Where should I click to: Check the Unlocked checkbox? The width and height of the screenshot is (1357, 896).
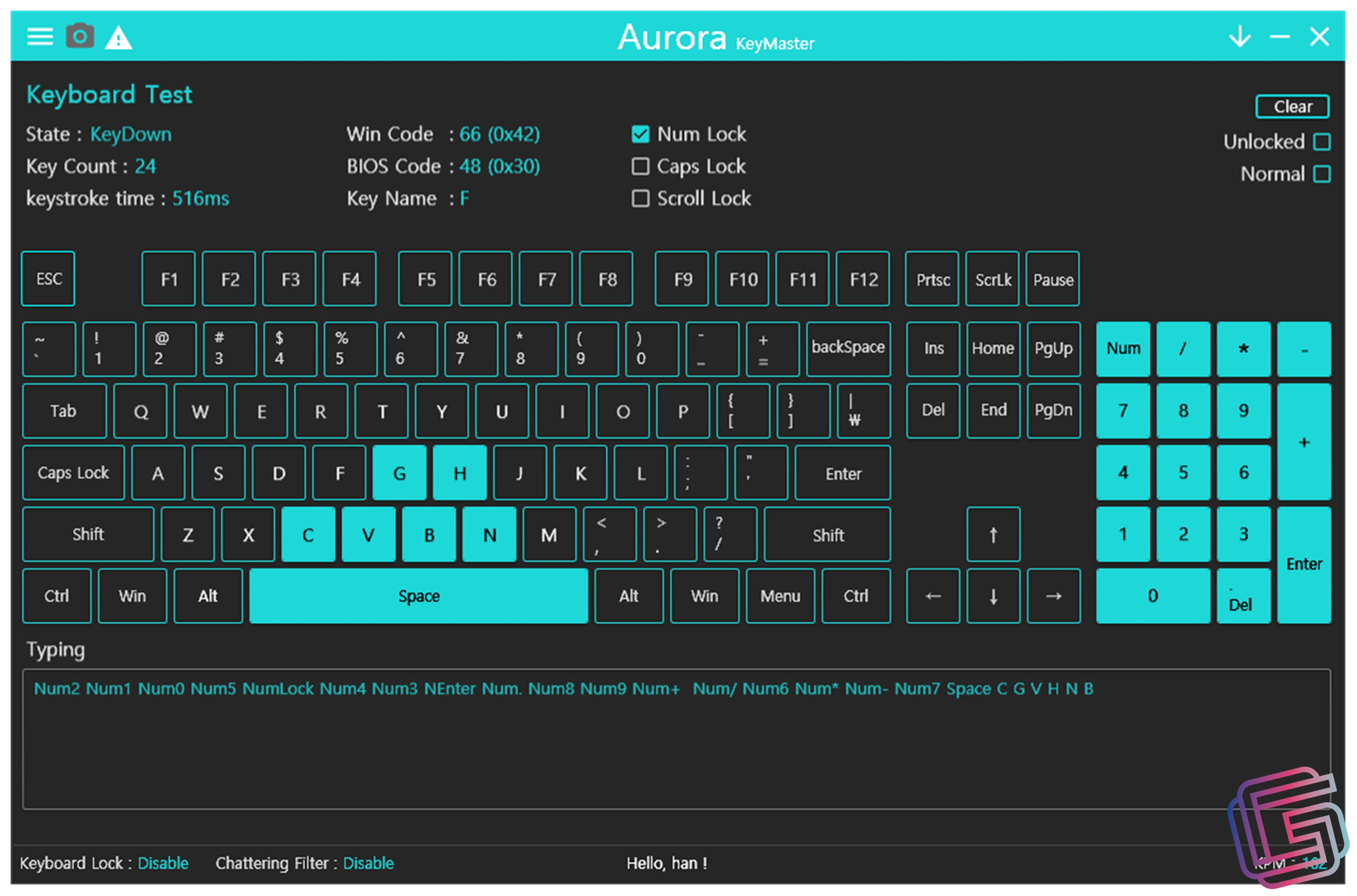(1322, 142)
